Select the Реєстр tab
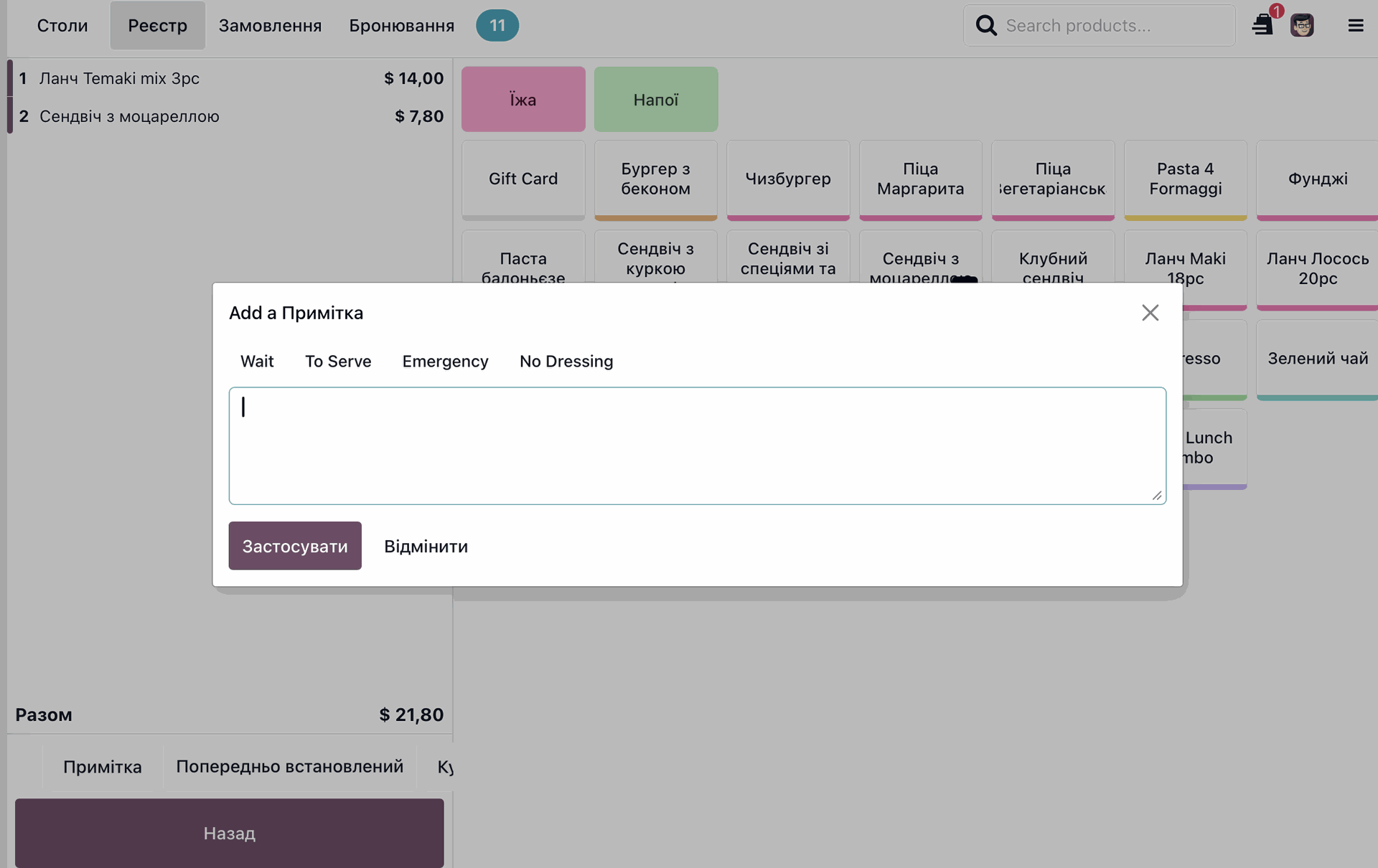The image size is (1378, 868). (x=157, y=26)
